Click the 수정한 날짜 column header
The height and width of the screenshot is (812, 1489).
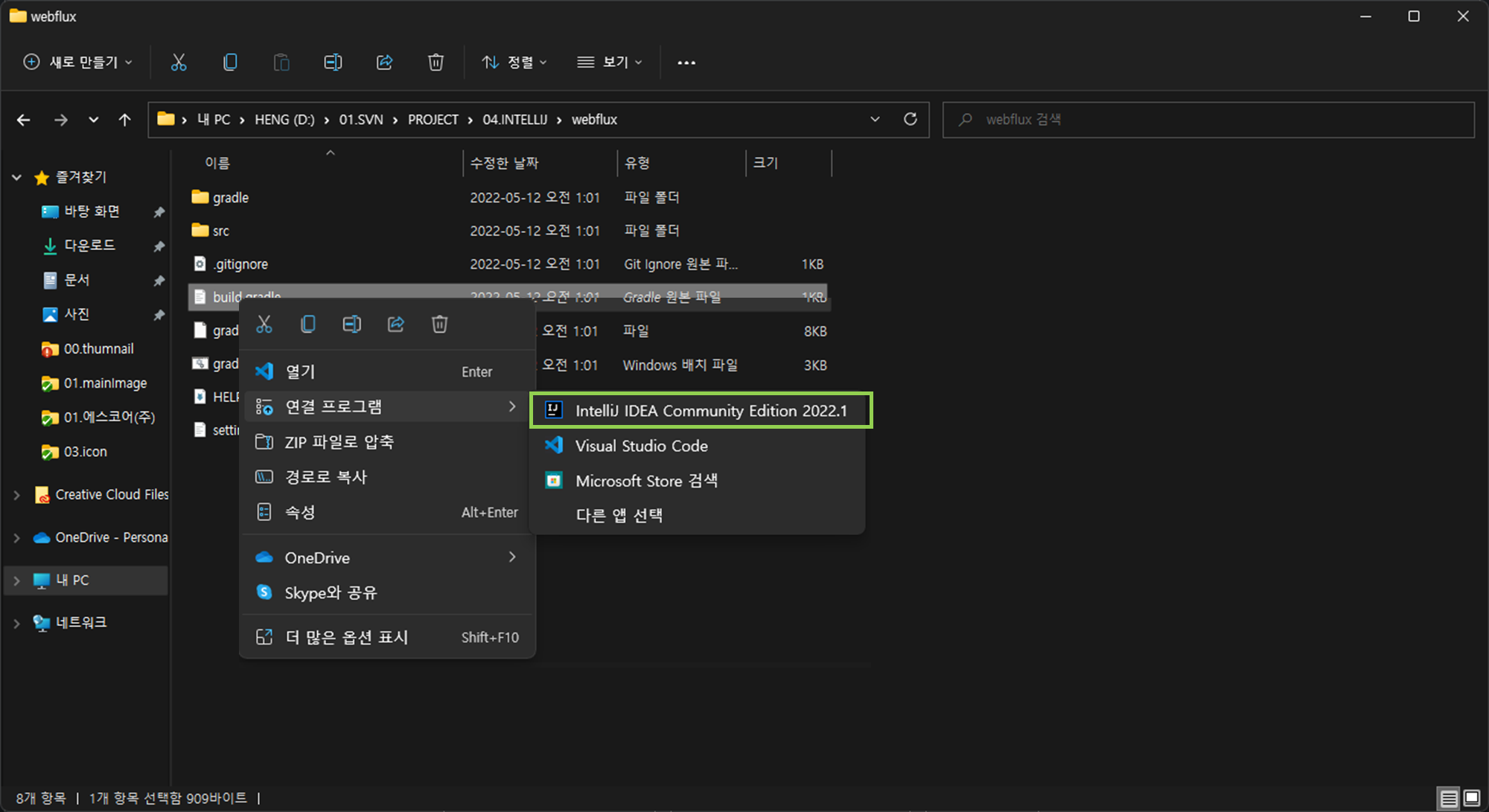505,163
